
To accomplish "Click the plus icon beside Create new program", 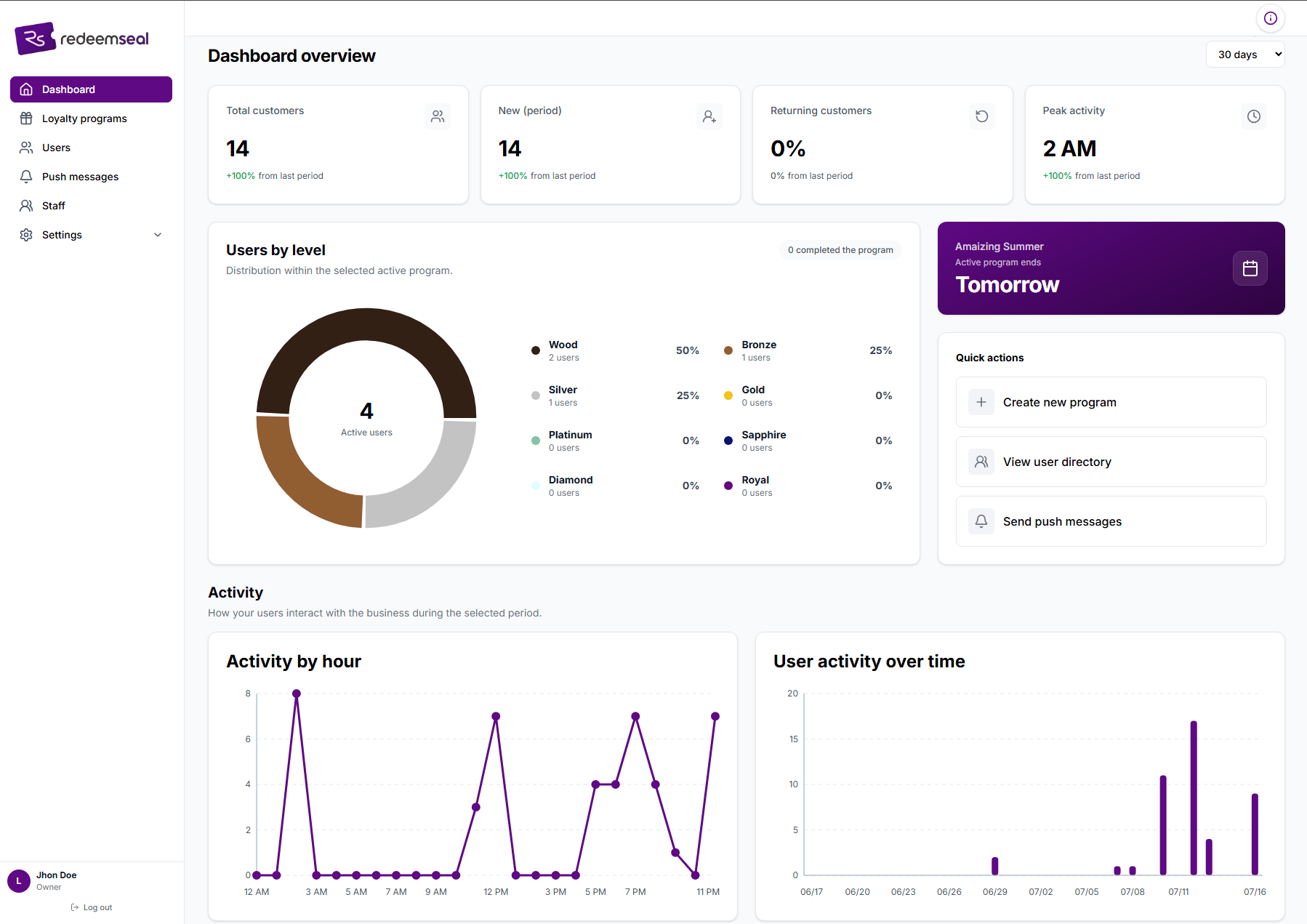I will [x=981, y=402].
